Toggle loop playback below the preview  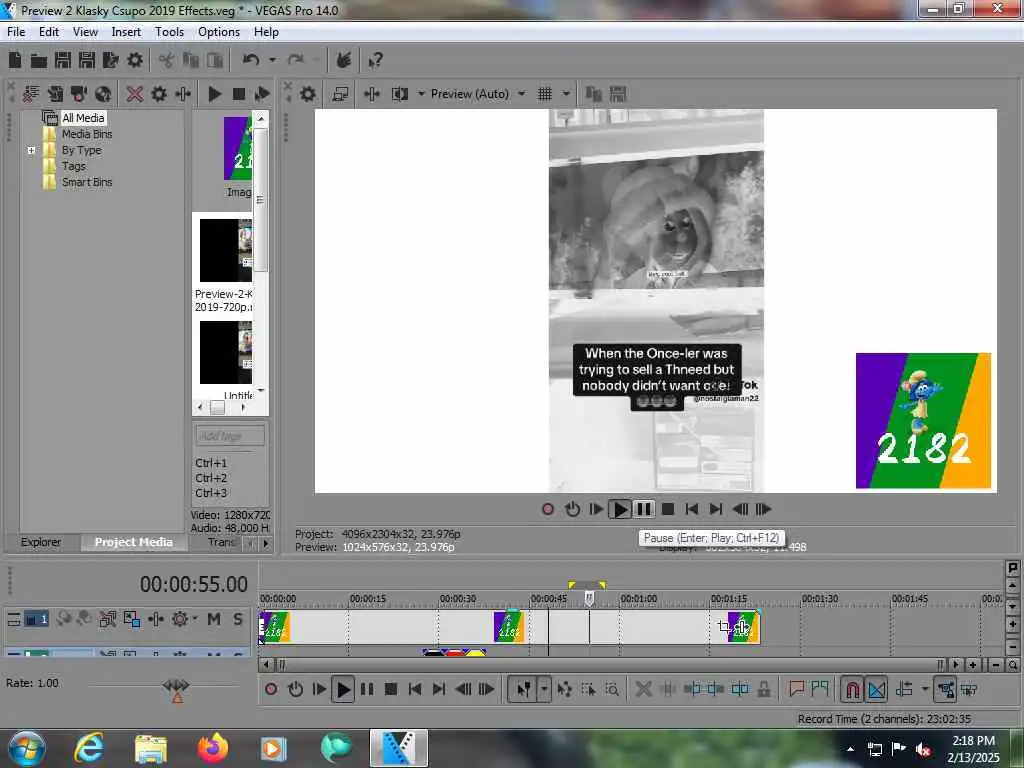[x=572, y=509]
